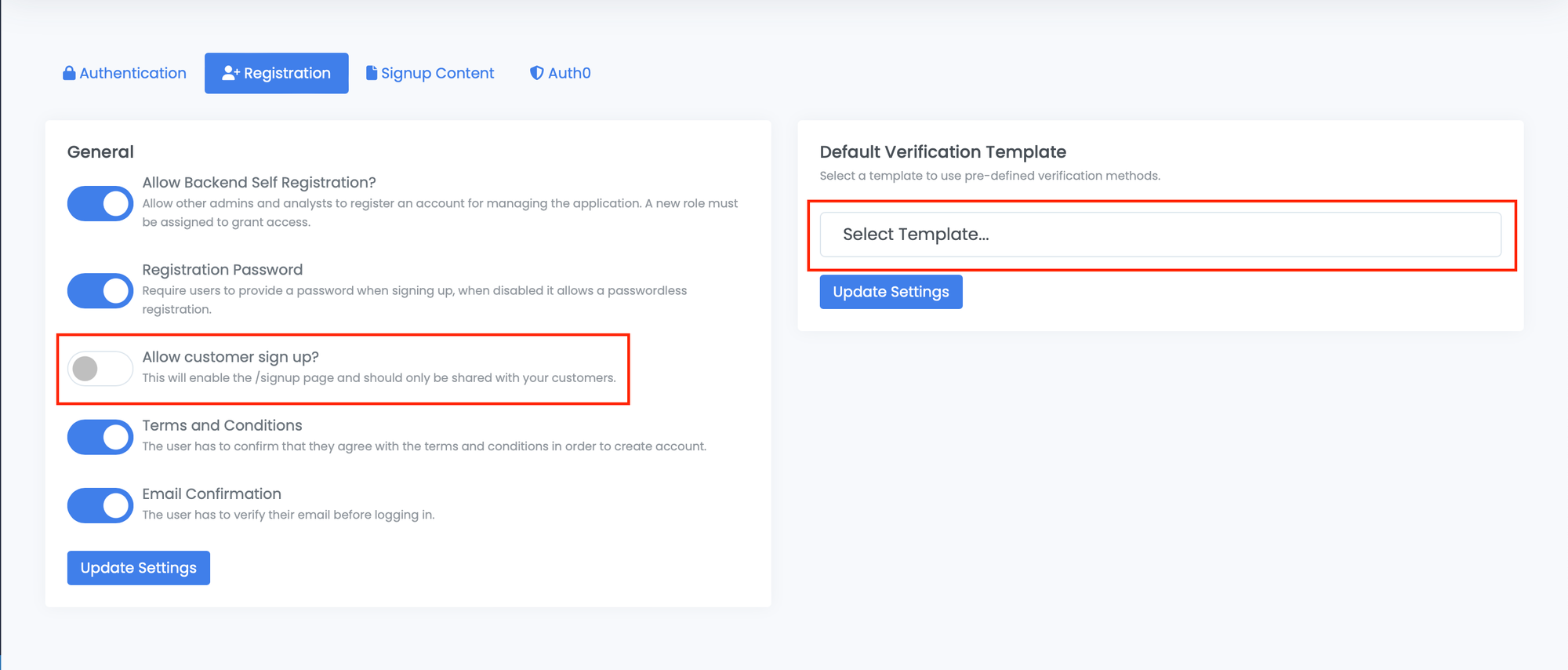Click the "Default Verification Template" heading
Image resolution: width=1568 pixels, height=670 pixels.
click(x=942, y=152)
